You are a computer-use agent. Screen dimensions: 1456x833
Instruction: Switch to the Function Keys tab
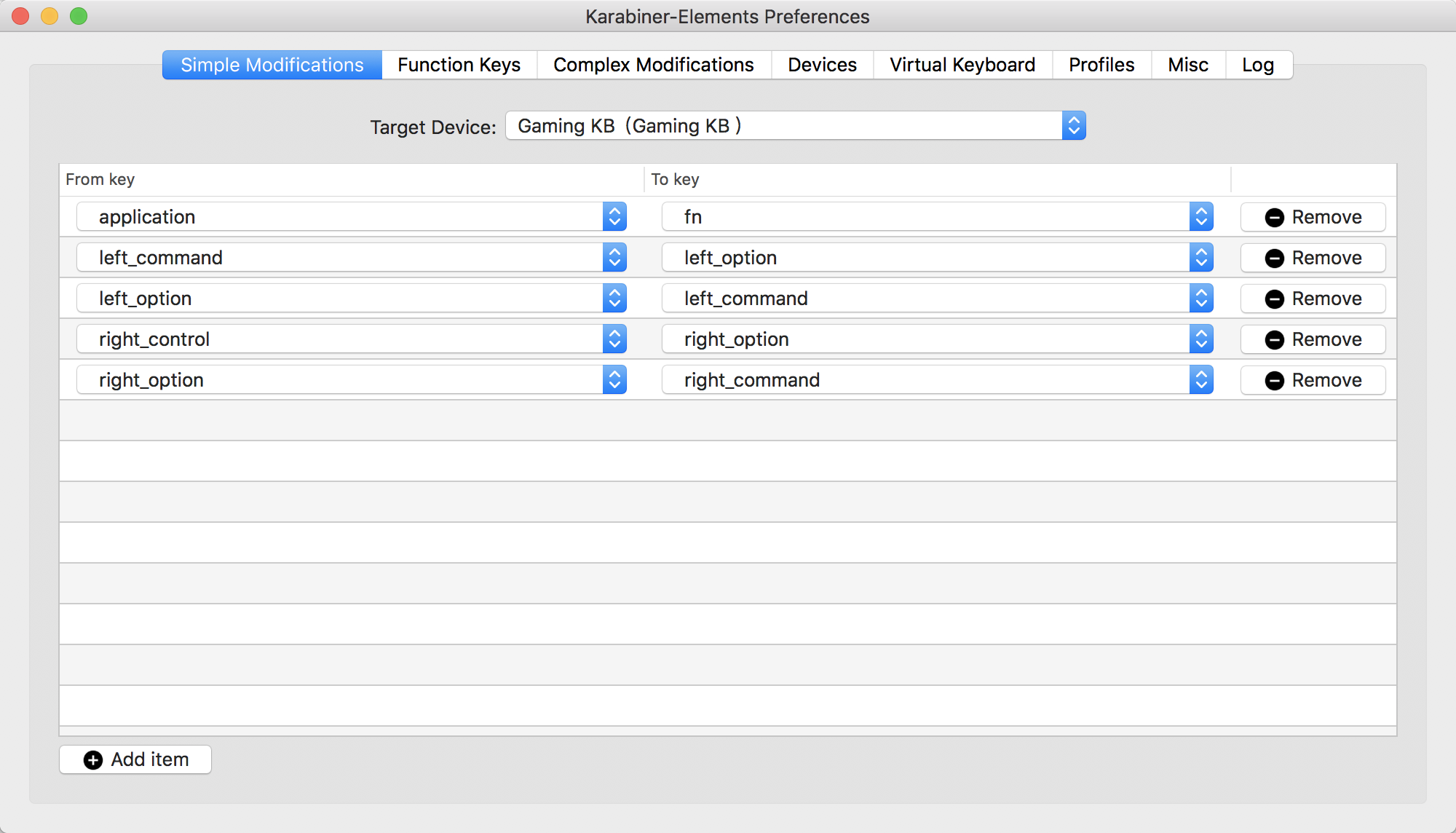[x=459, y=65]
